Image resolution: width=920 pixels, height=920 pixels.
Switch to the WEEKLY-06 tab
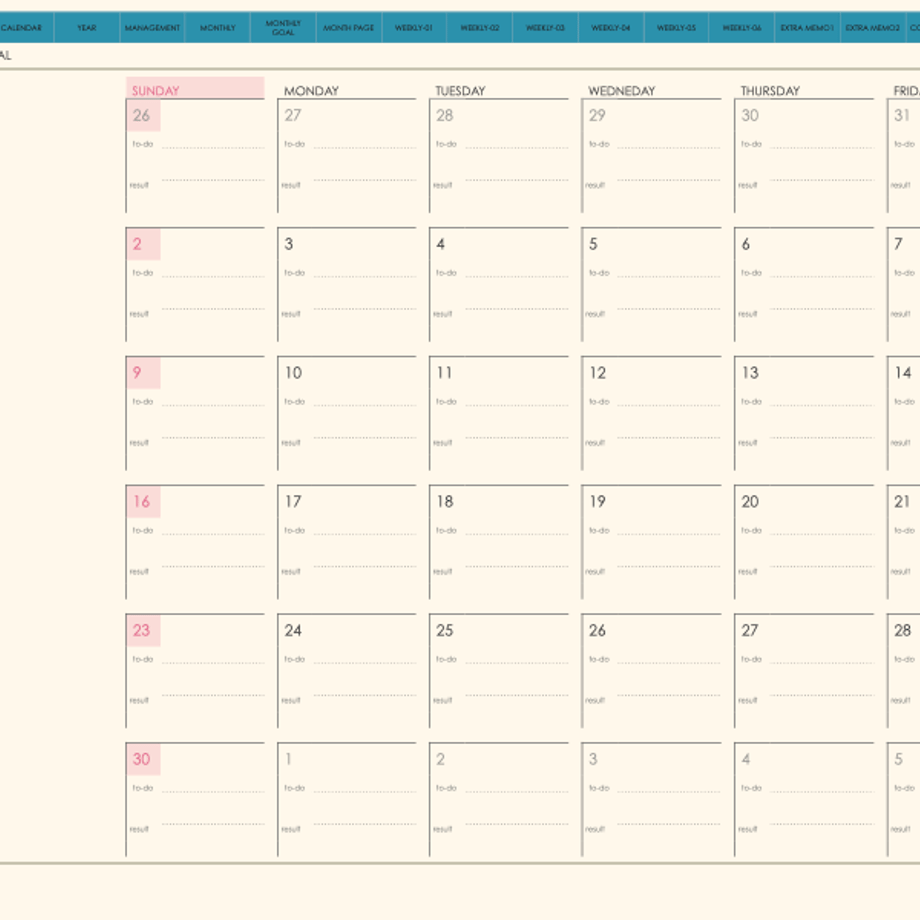click(x=742, y=28)
